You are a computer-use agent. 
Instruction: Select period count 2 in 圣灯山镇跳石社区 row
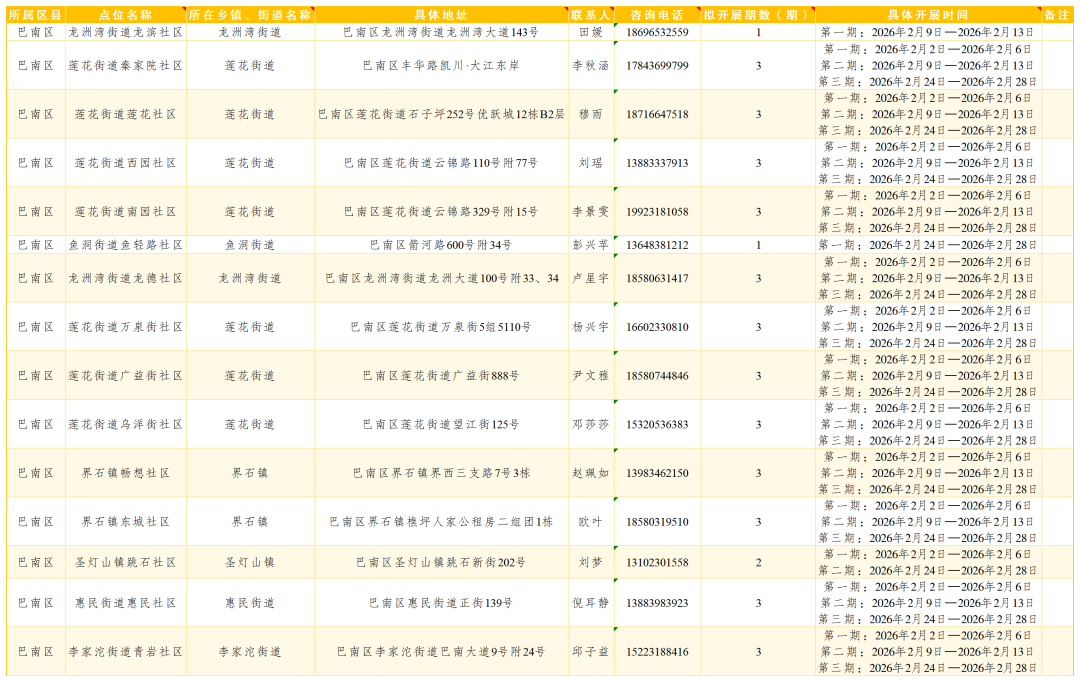click(x=758, y=563)
